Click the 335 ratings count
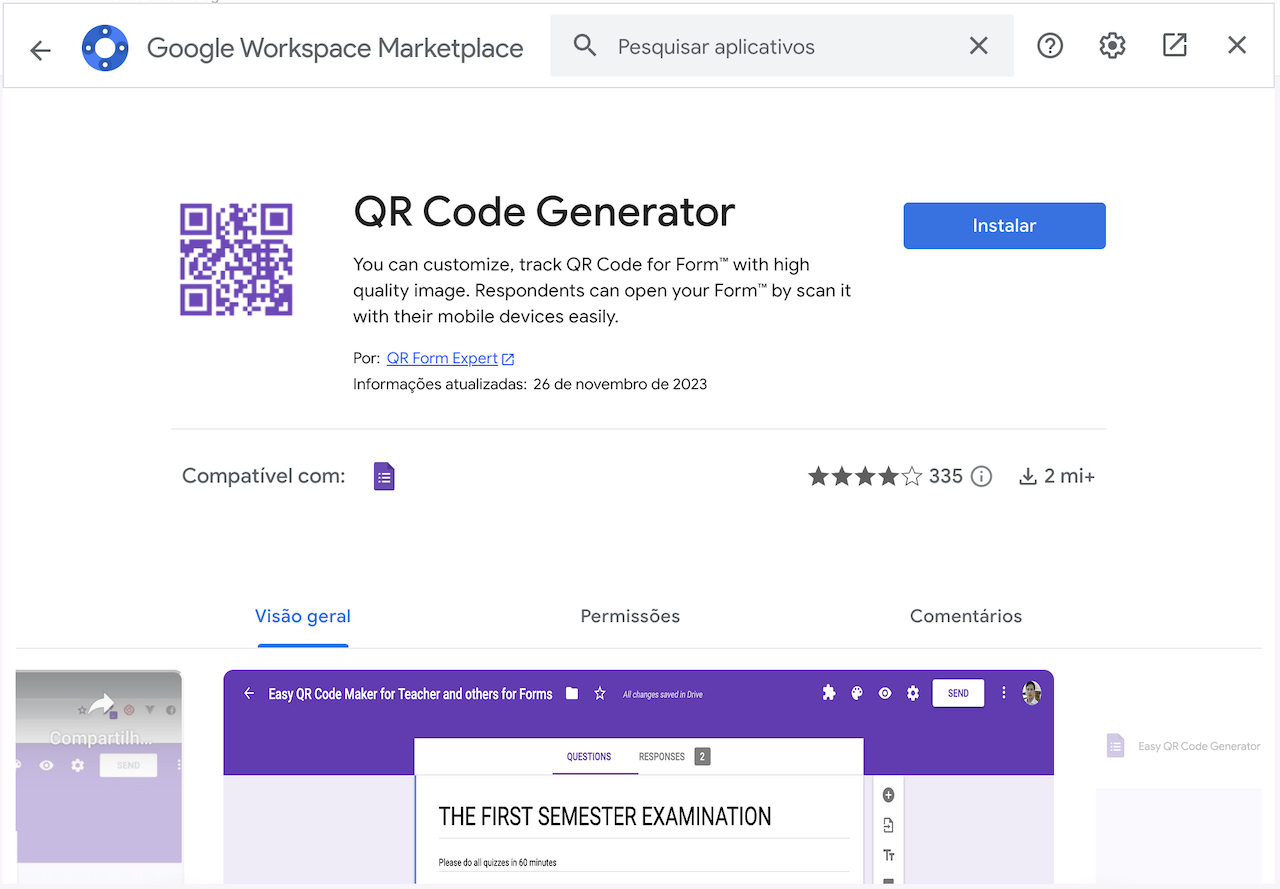The width and height of the screenshot is (1280, 889). pos(946,477)
